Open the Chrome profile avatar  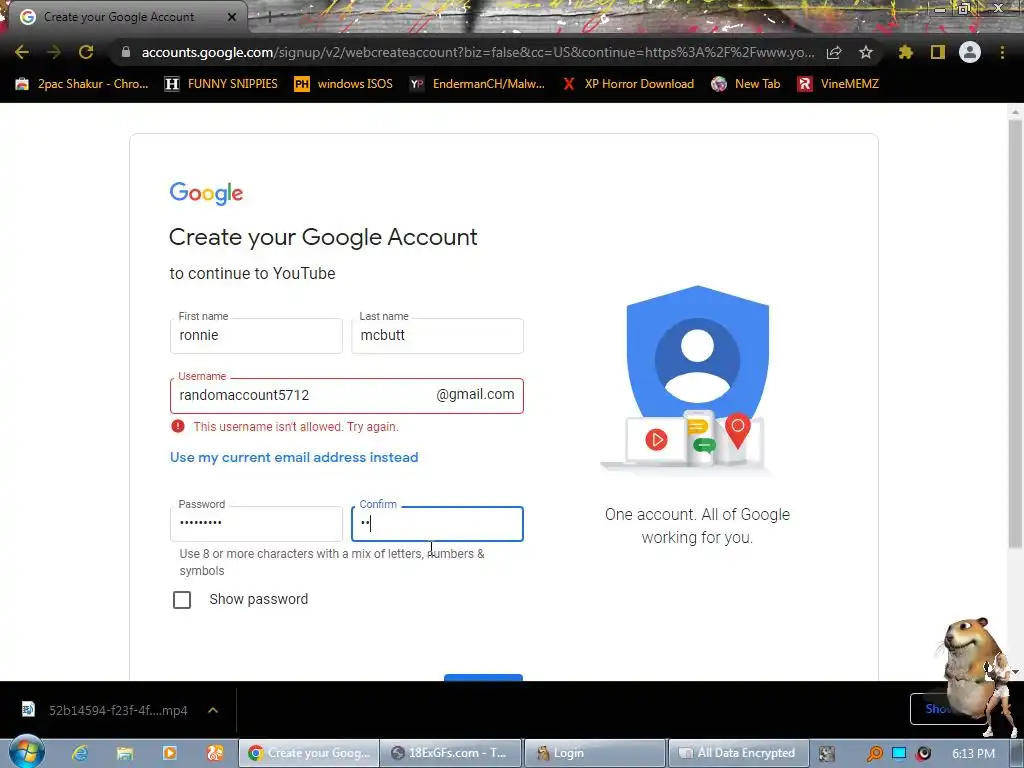click(x=970, y=52)
